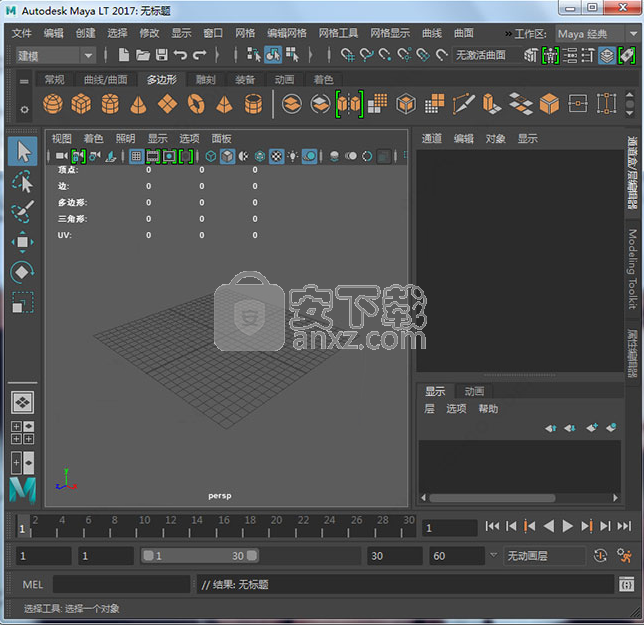This screenshot has width=644, height=626.
Task: Create a polygon cube from the shelf
Action: (x=81, y=104)
